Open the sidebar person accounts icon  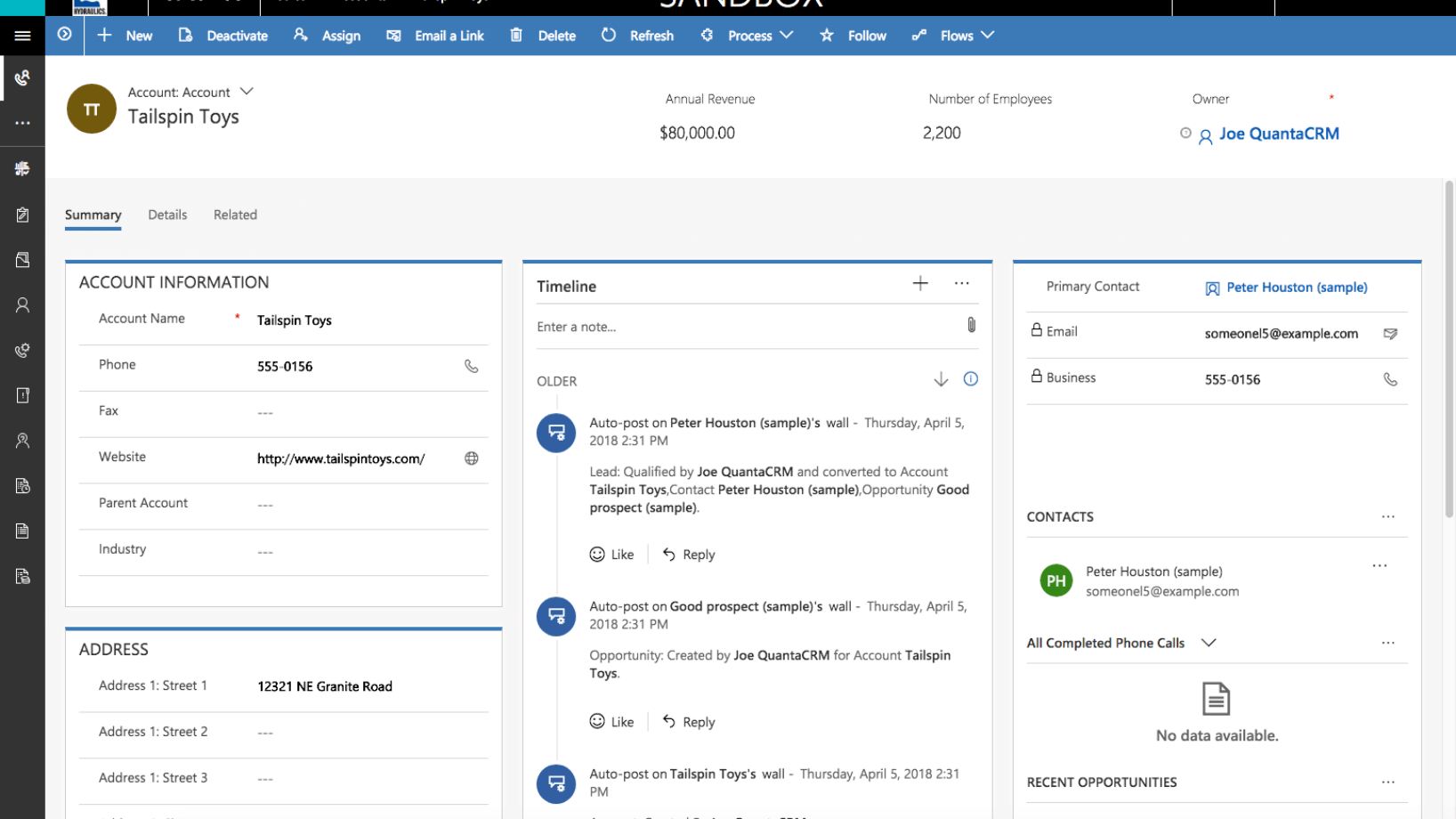point(22,304)
